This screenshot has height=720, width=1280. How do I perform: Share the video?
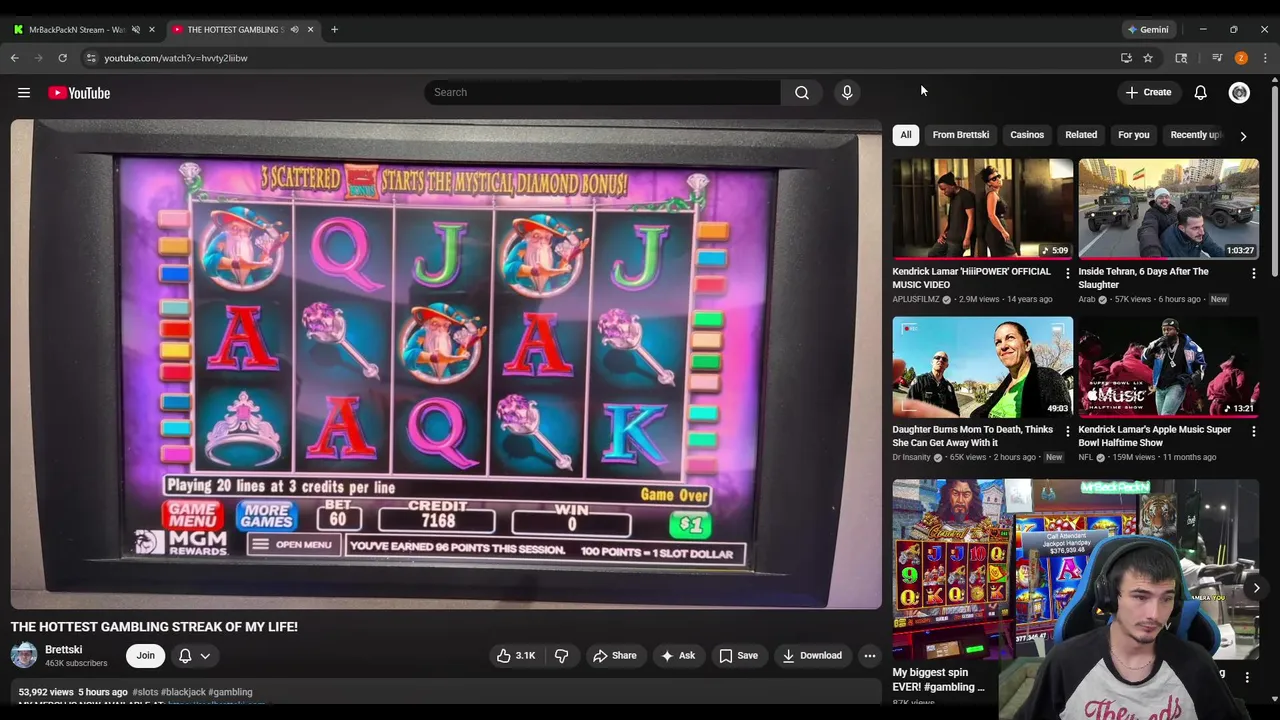(614, 656)
